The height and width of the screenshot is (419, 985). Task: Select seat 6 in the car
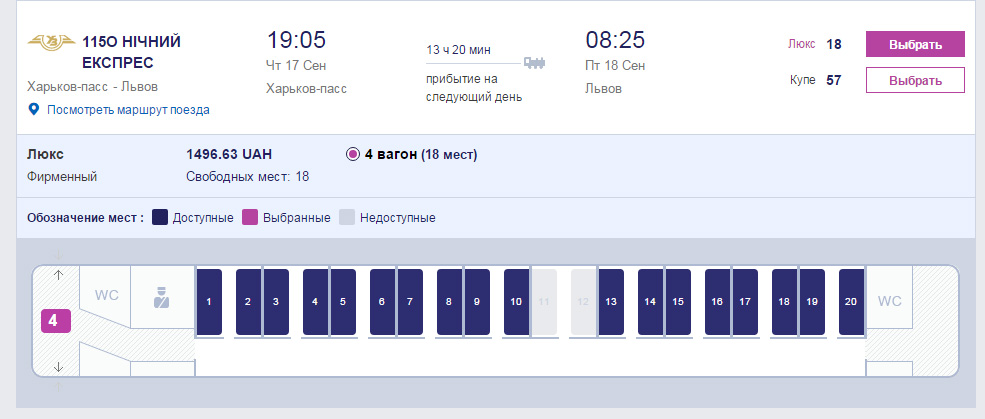pos(382,302)
